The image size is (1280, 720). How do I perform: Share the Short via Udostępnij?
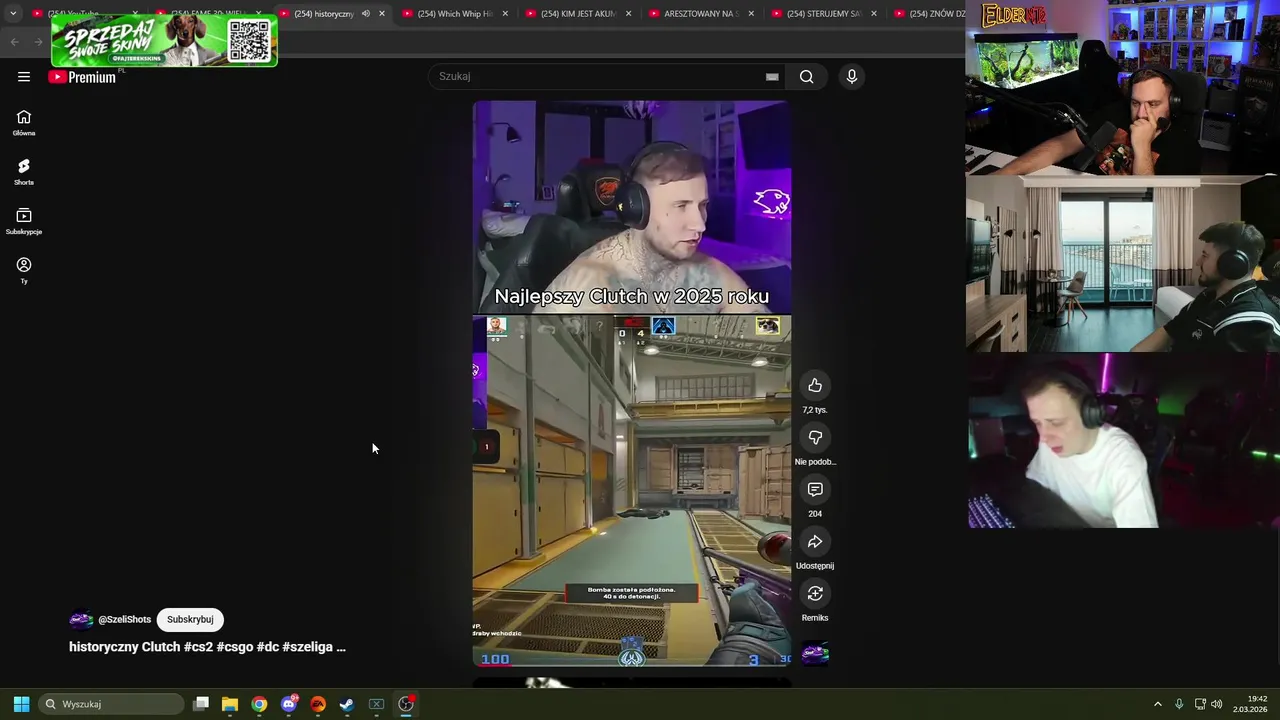pyautogui.click(x=815, y=542)
